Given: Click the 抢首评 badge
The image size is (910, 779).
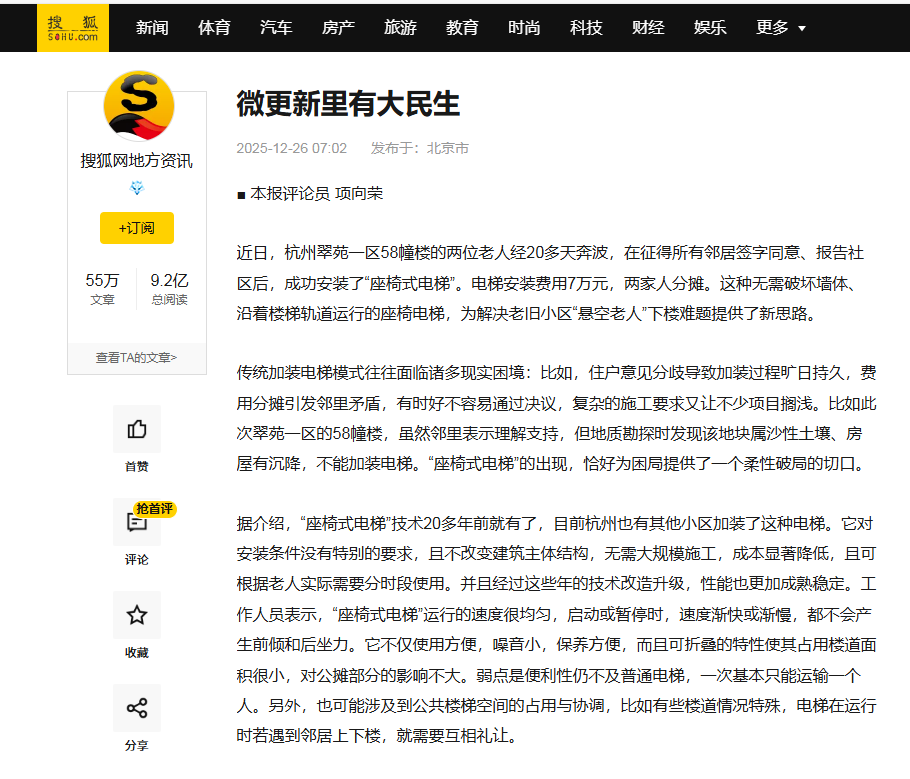Looking at the screenshot, I should click(x=154, y=509).
